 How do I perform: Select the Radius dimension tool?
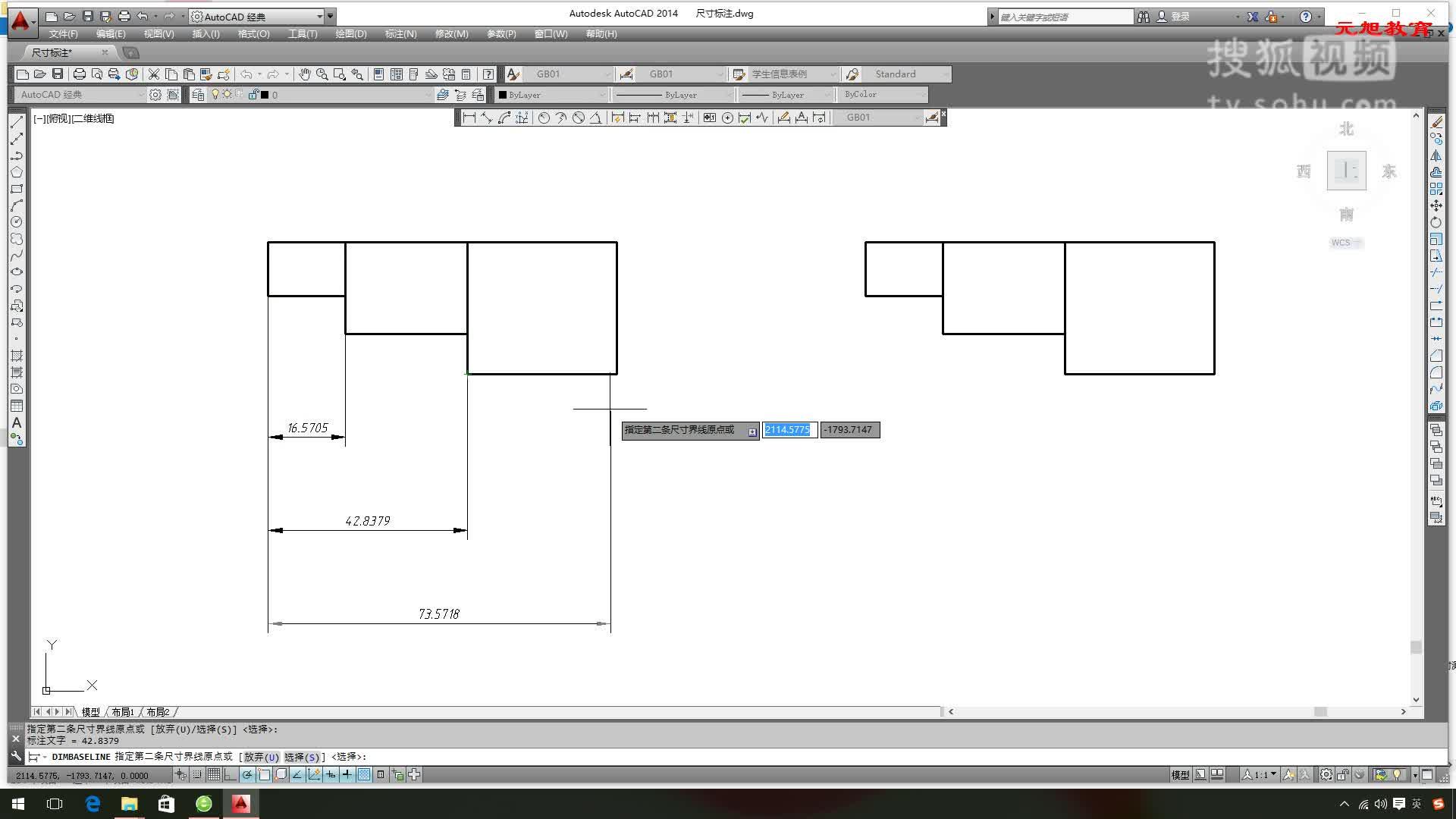(544, 118)
